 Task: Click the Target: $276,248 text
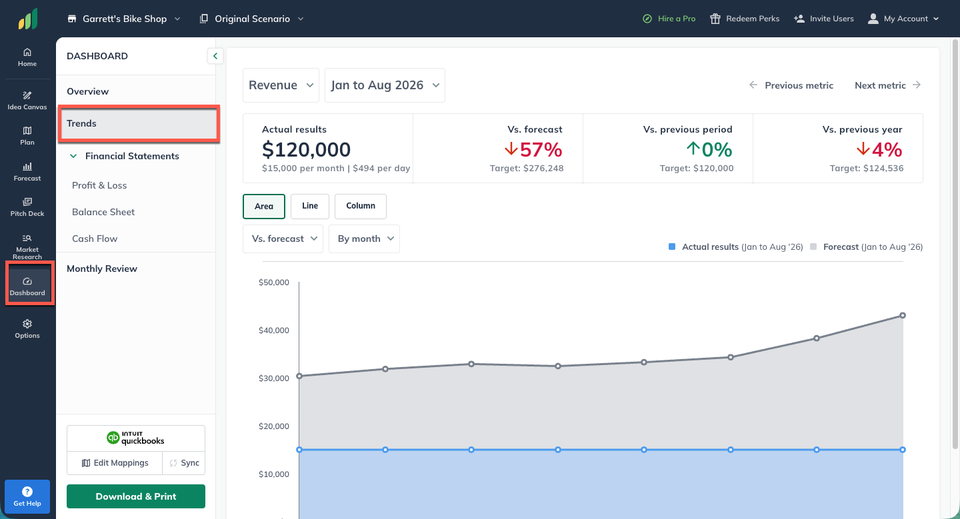(x=527, y=168)
